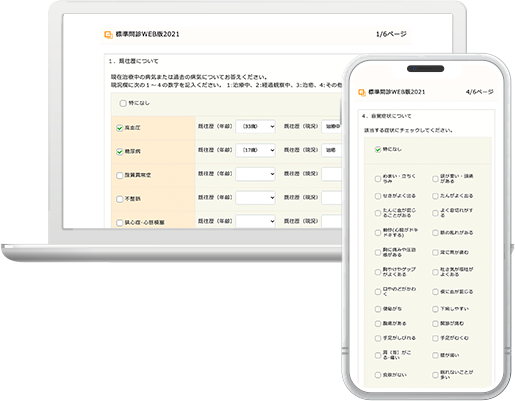Viewport: 515px width, 401px height.
Task: Click the 4. 自覚症状について heading
Action: tap(387, 116)
